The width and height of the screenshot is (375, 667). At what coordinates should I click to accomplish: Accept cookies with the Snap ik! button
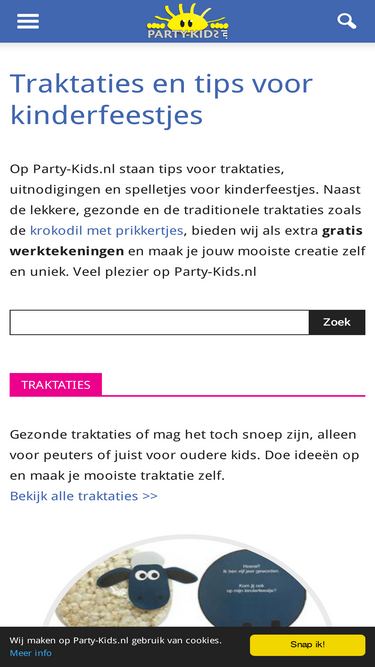pos(307,645)
